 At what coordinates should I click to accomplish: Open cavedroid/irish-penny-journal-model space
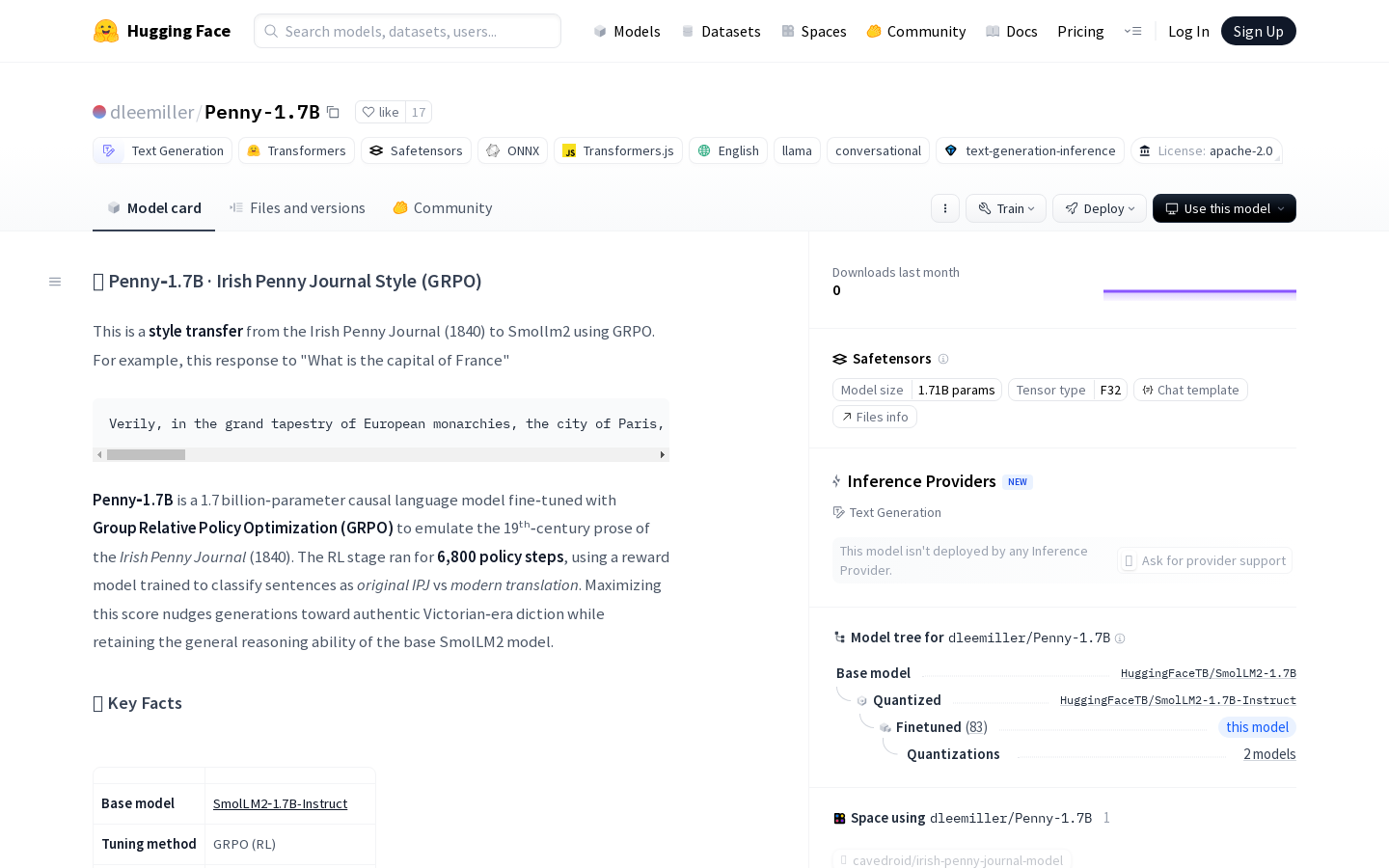click(952, 859)
